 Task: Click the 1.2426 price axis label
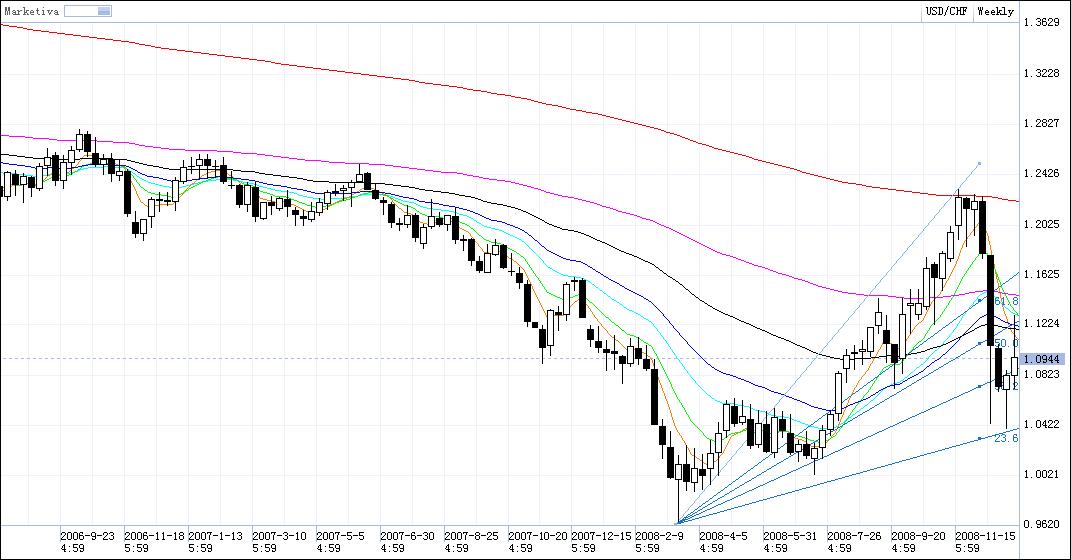point(1042,173)
